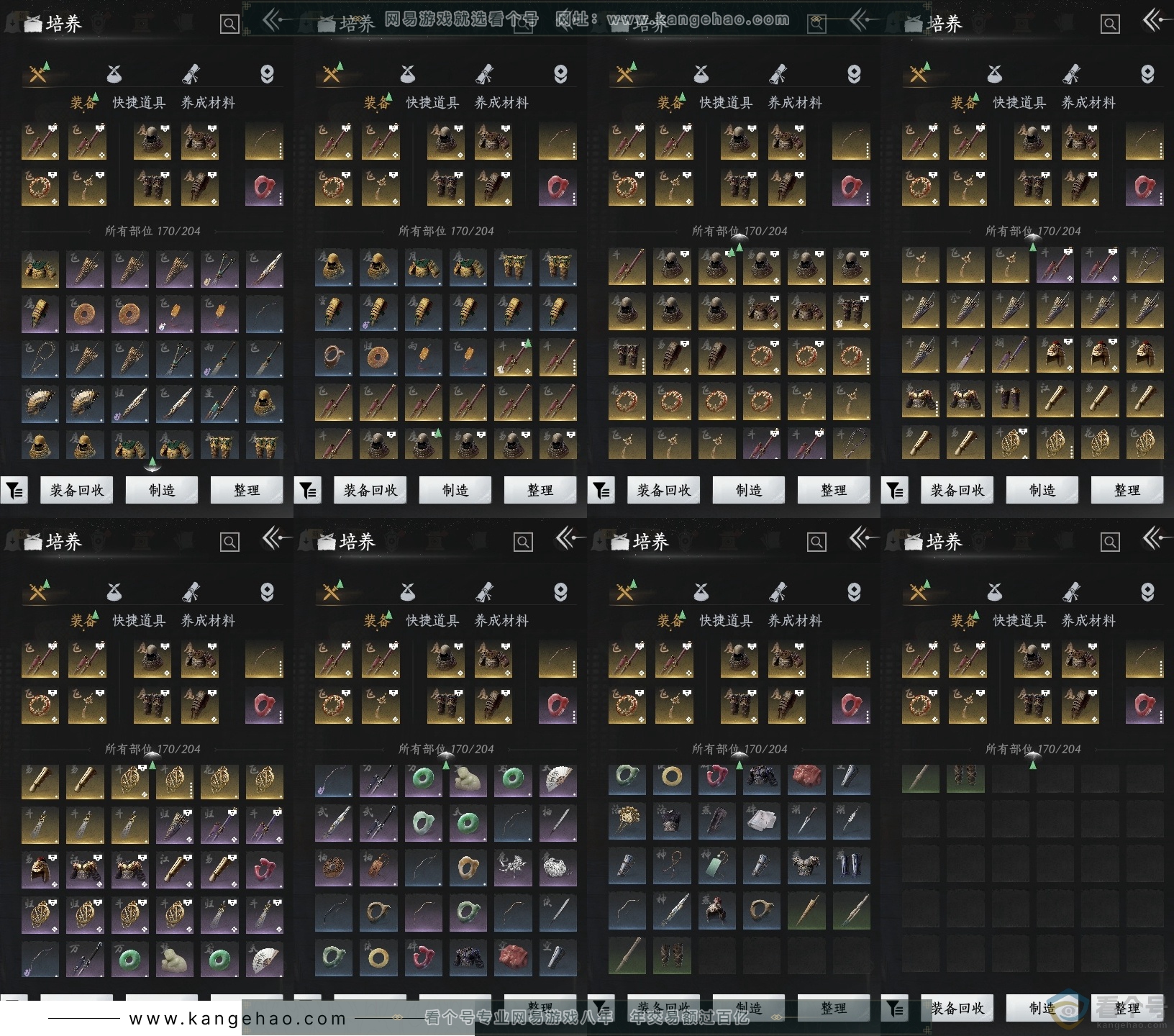Select pouch category icon in top-left panel
Image resolution: width=1174 pixels, height=1036 pixels.
tap(114, 73)
